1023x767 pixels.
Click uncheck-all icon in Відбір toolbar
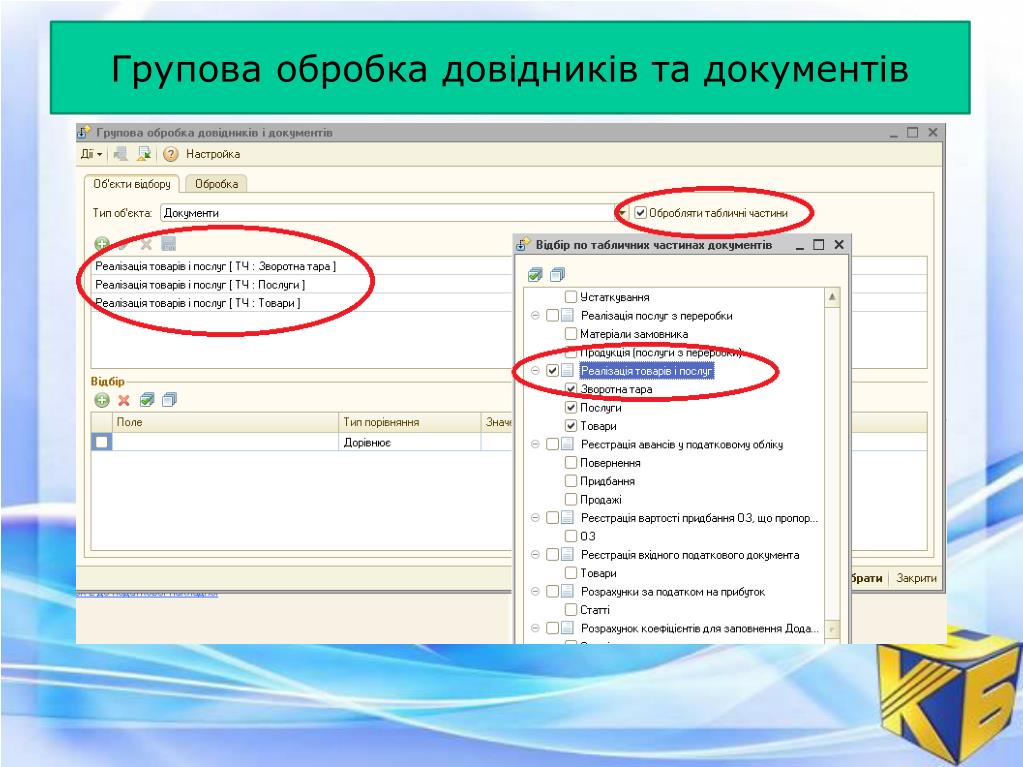[x=169, y=400]
